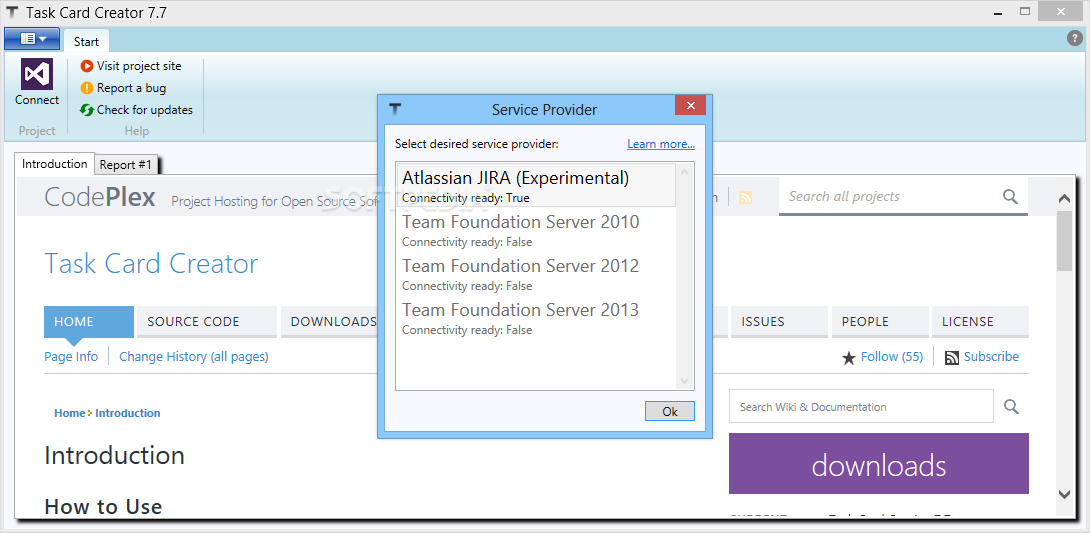The height and width of the screenshot is (533, 1090).
Task: Click the page scrollbar down arrow
Action: click(1064, 495)
